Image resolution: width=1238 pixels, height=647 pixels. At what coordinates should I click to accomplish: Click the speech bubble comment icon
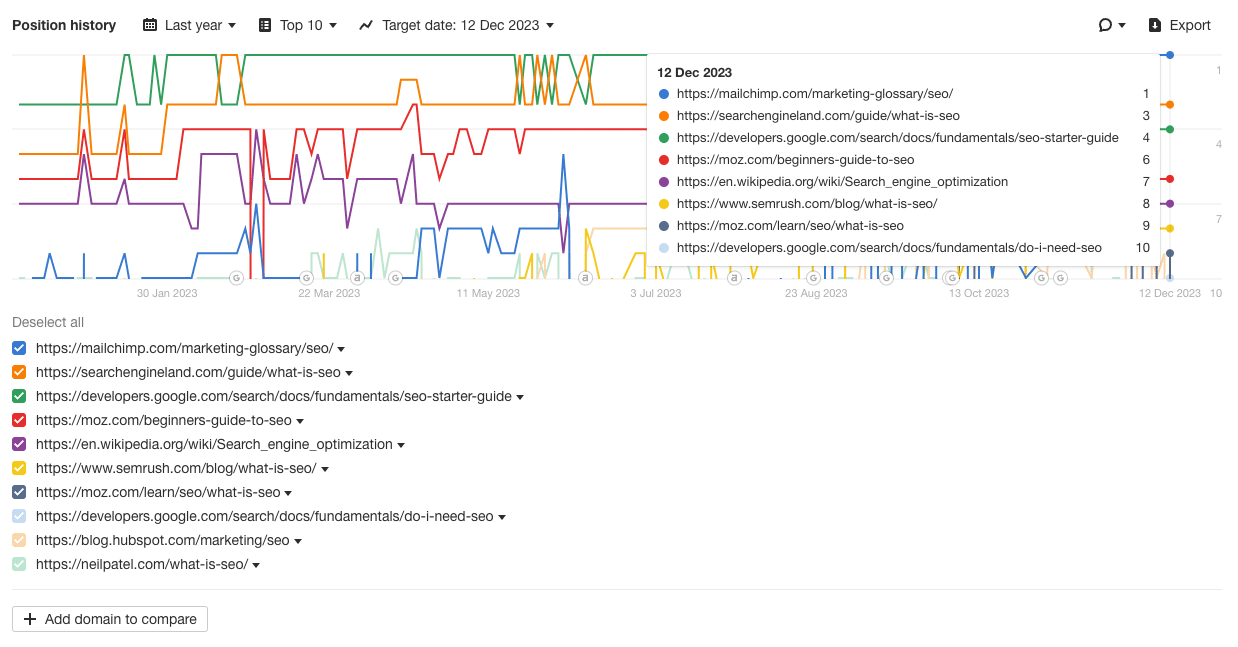(x=1105, y=25)
